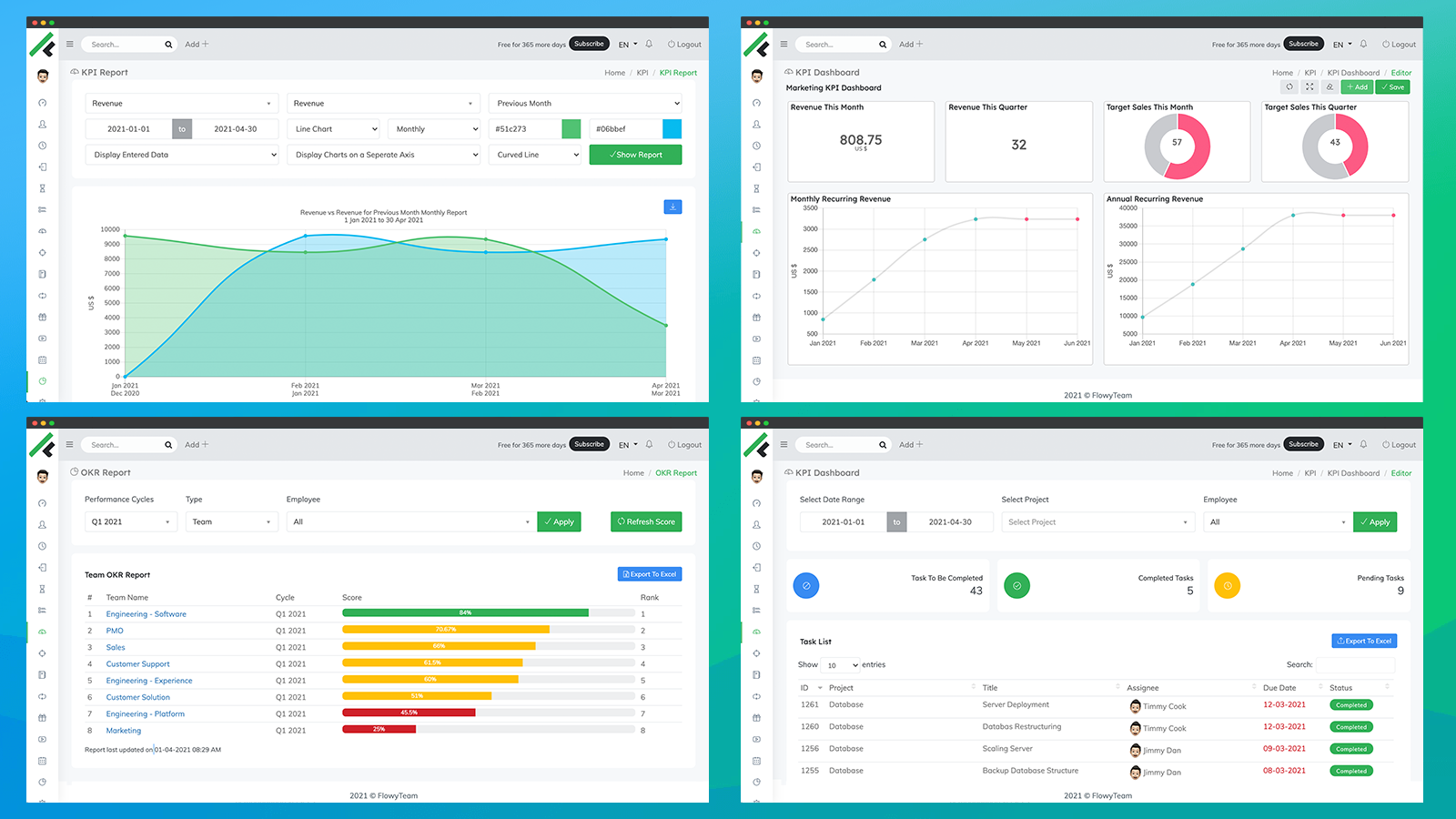Click the green Show Report button
This screenshot has height=819, width=1456.
point(635,155)
